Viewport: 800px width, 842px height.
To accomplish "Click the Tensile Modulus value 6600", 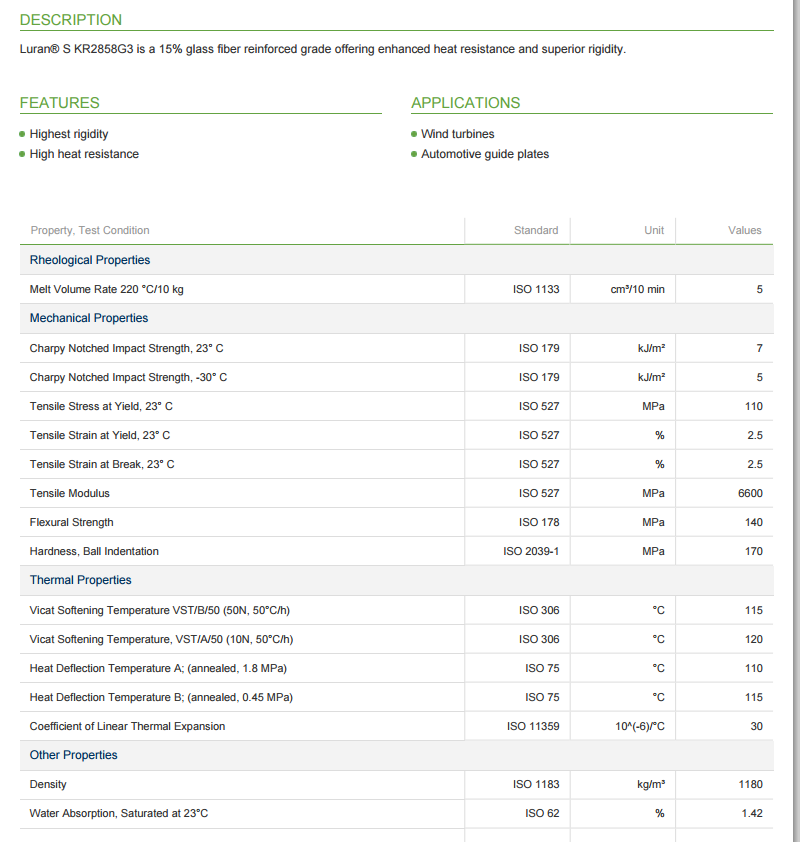I will click(750, 493).
